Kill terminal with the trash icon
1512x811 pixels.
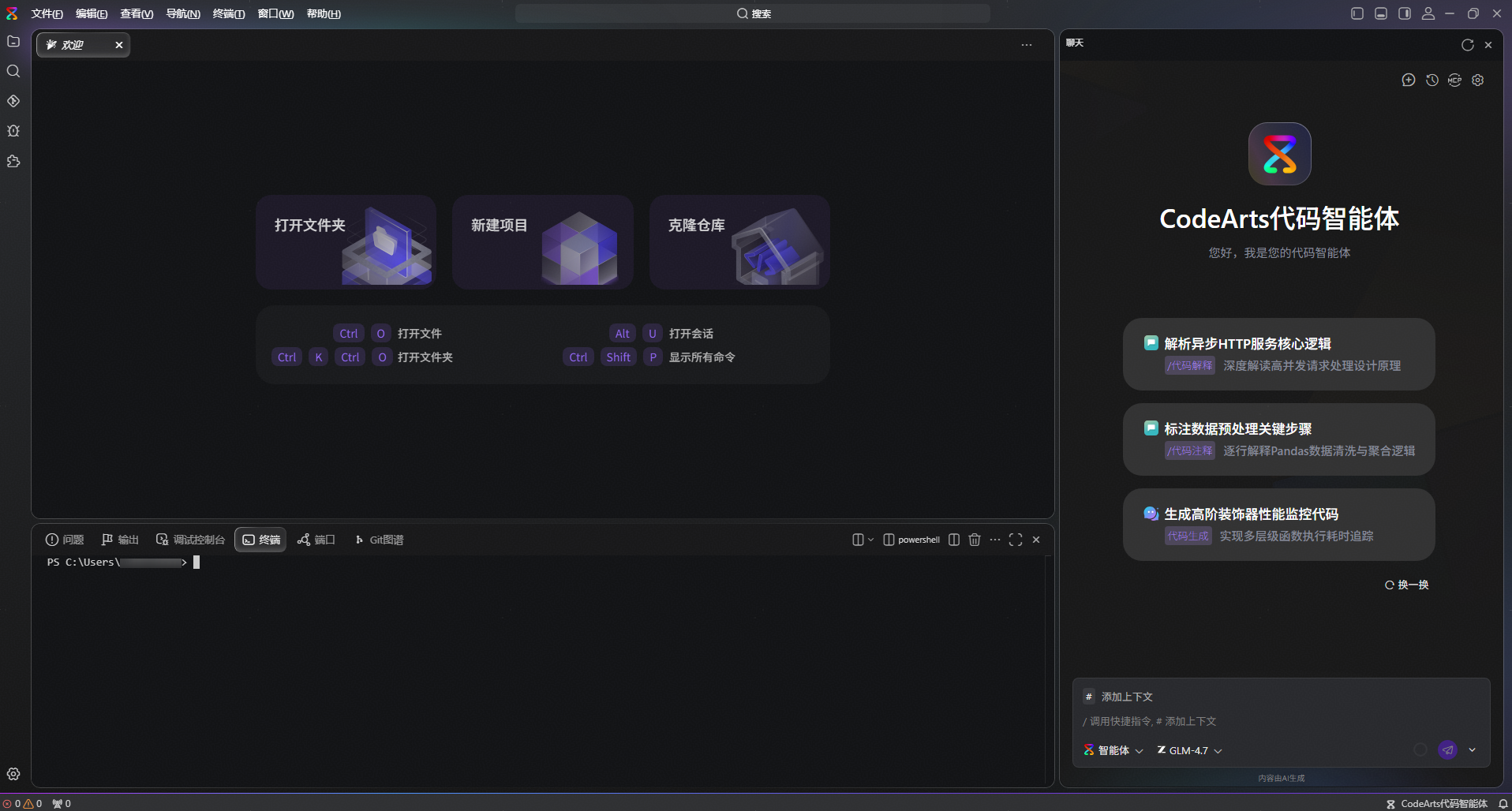[x=975, y=540]
